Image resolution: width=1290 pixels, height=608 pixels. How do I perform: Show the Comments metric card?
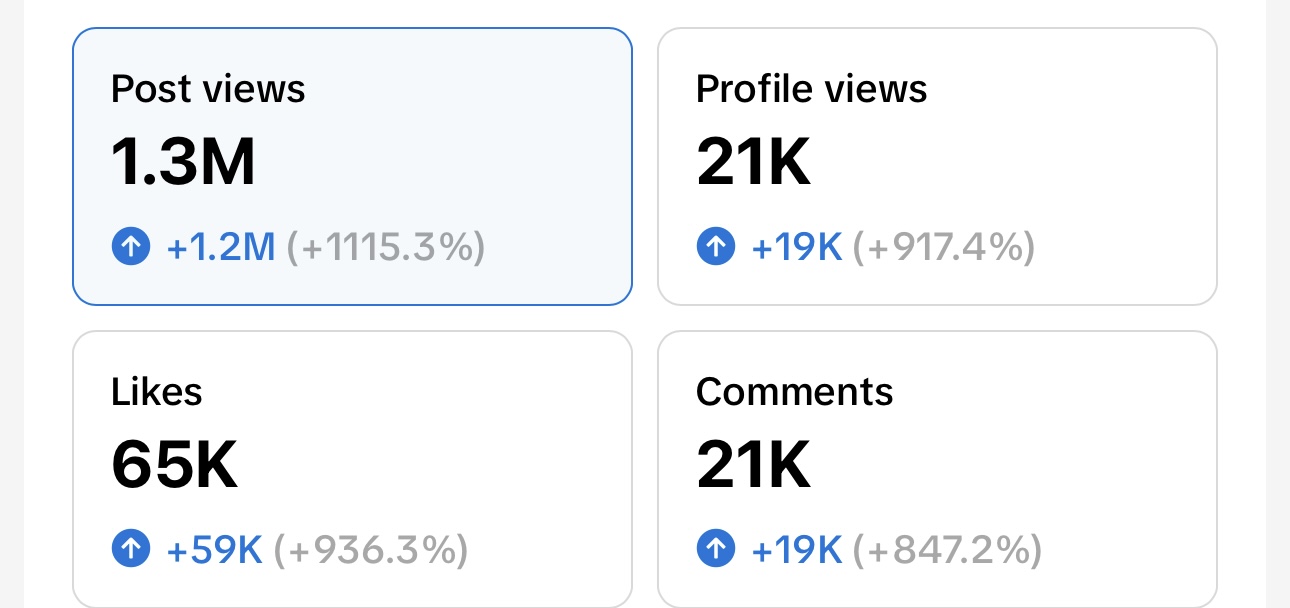[x=936, y=470]
